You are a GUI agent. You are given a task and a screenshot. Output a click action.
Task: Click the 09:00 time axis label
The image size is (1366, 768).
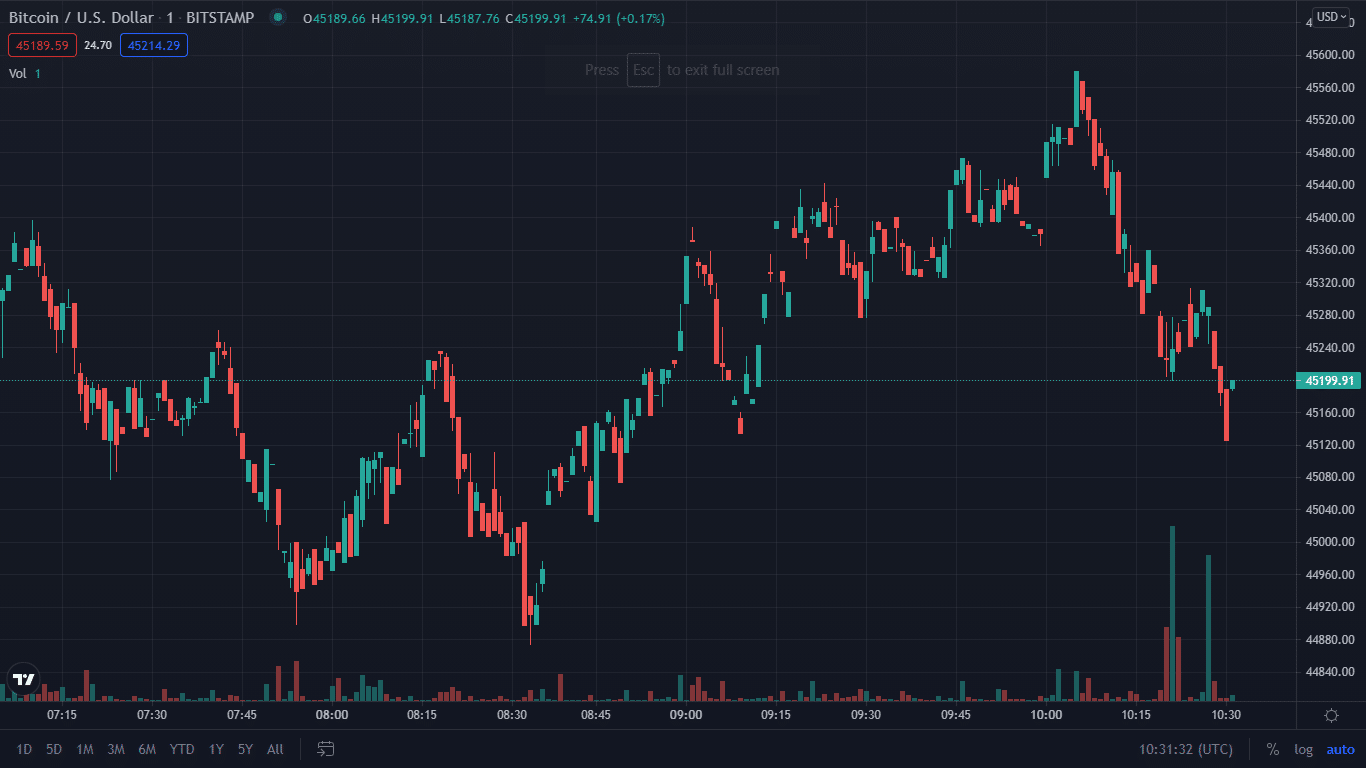click(x=686, y=715)
